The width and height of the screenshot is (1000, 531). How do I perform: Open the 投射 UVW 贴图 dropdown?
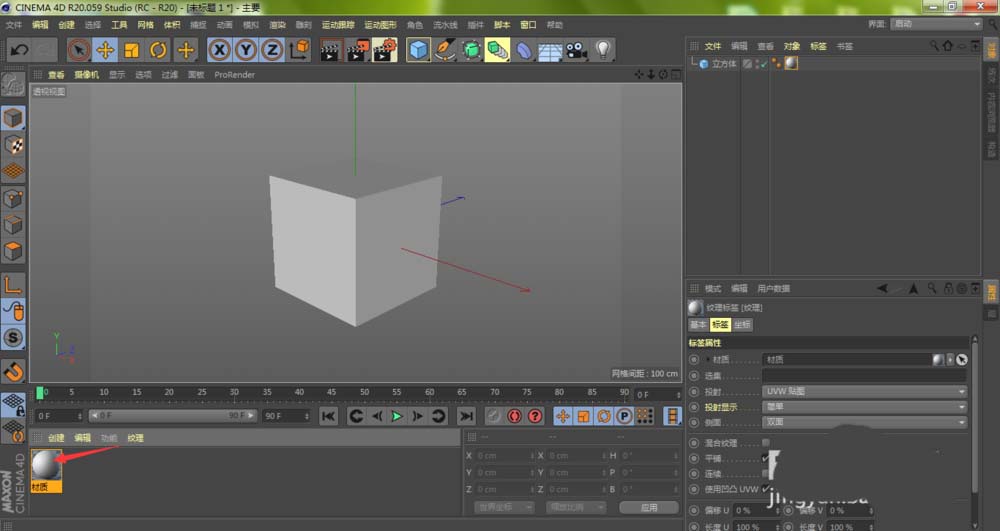click(864, 391)
